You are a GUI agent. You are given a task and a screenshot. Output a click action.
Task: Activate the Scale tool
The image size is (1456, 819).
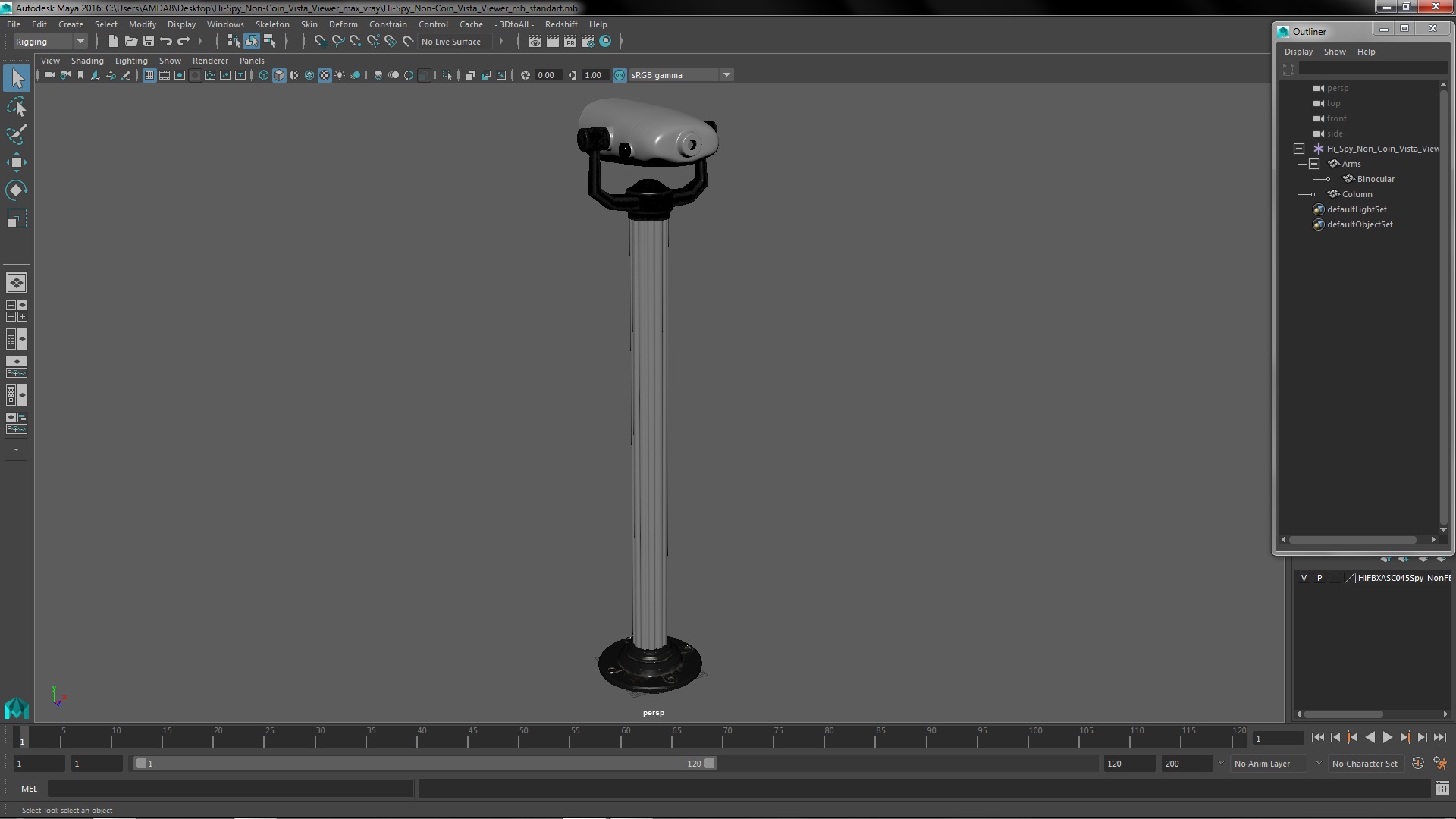point(17,218)
